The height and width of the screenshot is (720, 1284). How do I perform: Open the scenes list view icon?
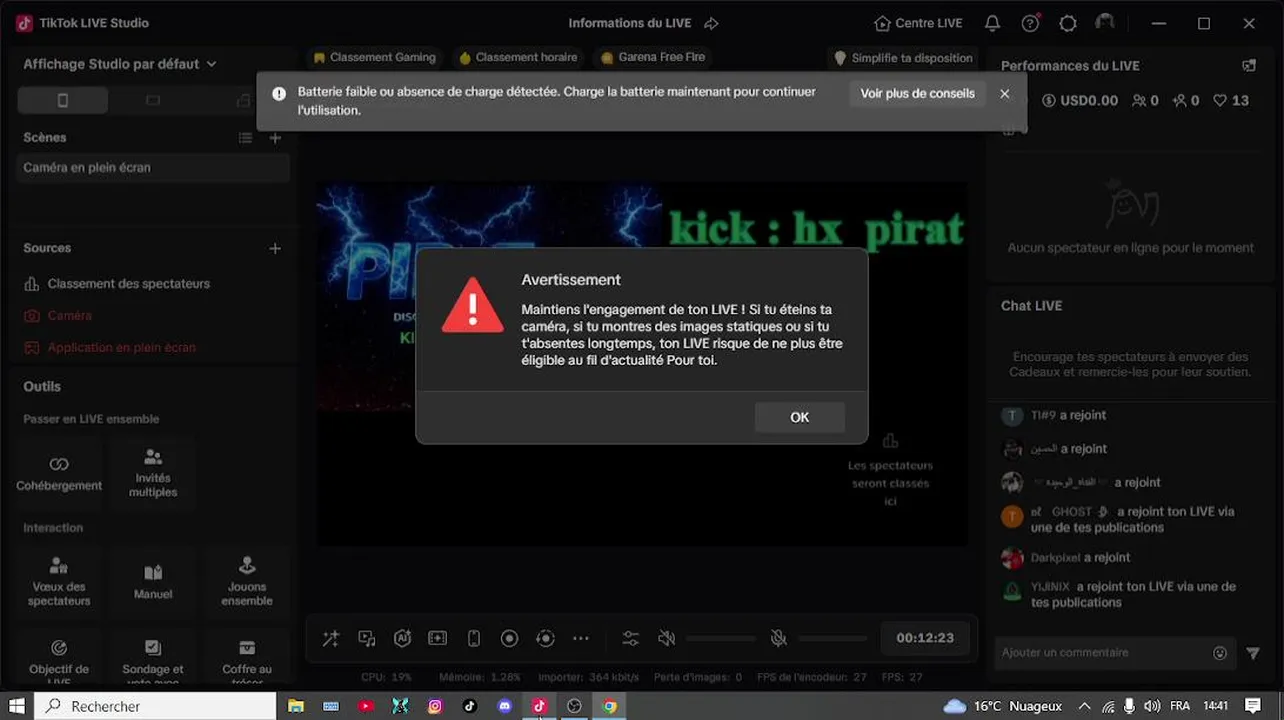coord(246,138)
